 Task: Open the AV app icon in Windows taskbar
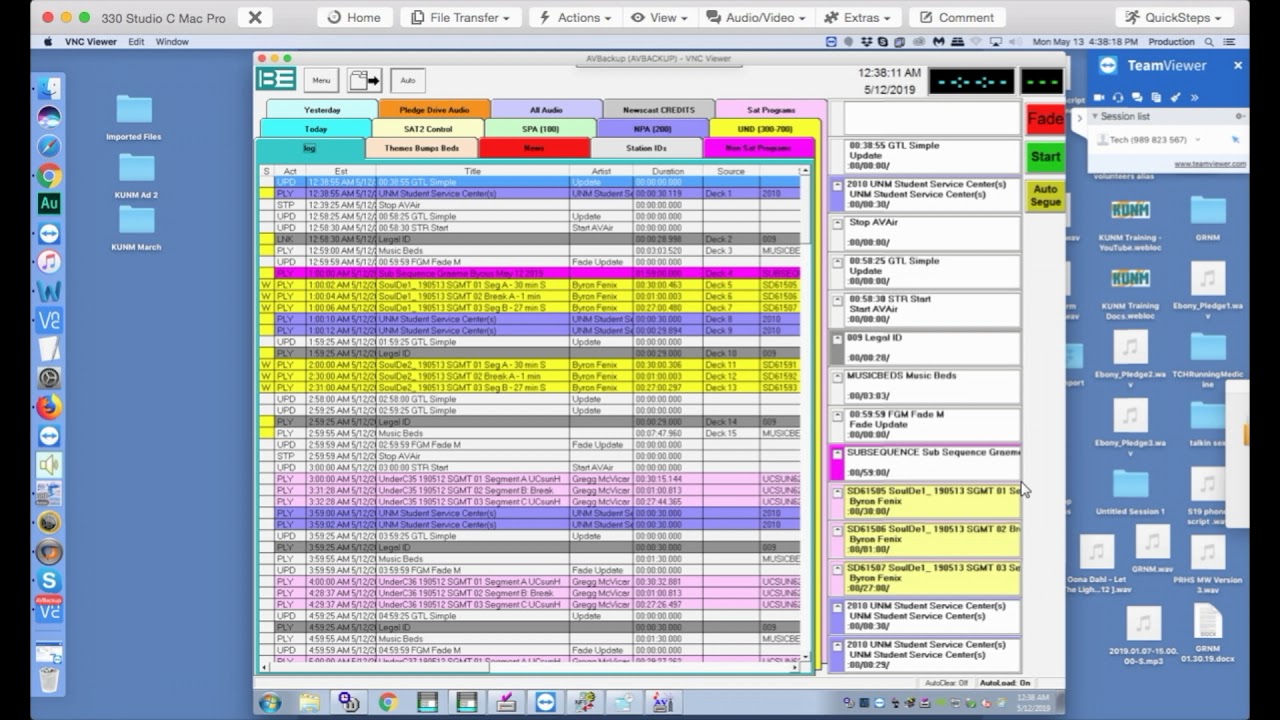662,702
